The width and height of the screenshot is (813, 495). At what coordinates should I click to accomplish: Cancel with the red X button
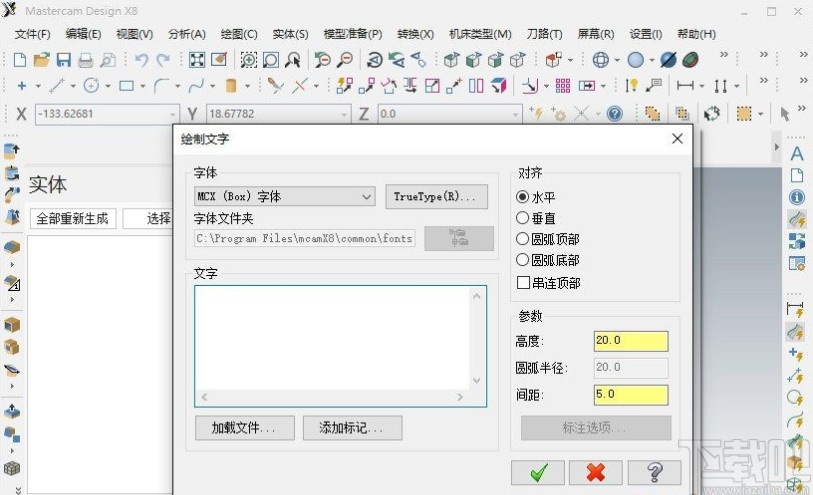(x=596, y=472)
